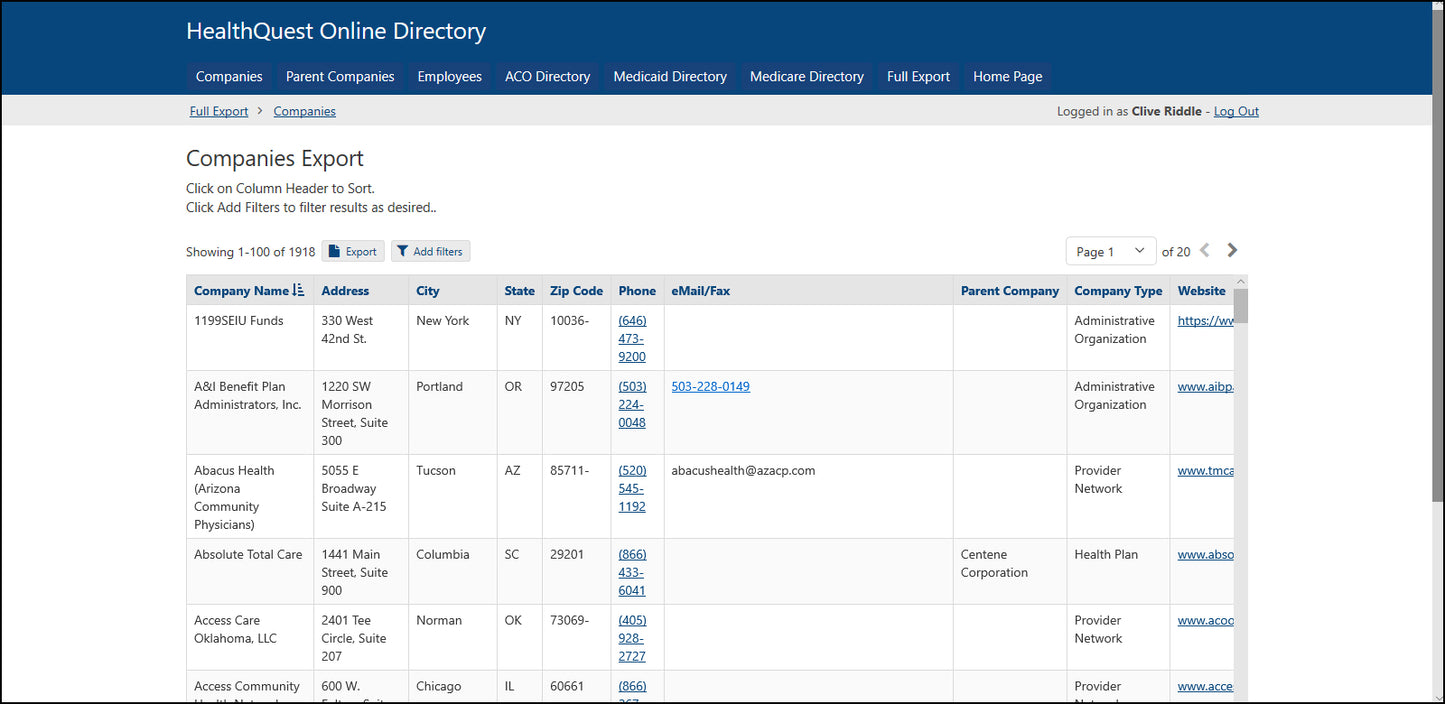Sort by Company Name column header
The height and width of the screenshot is (704, 1445).
click(x=241, y=291)
